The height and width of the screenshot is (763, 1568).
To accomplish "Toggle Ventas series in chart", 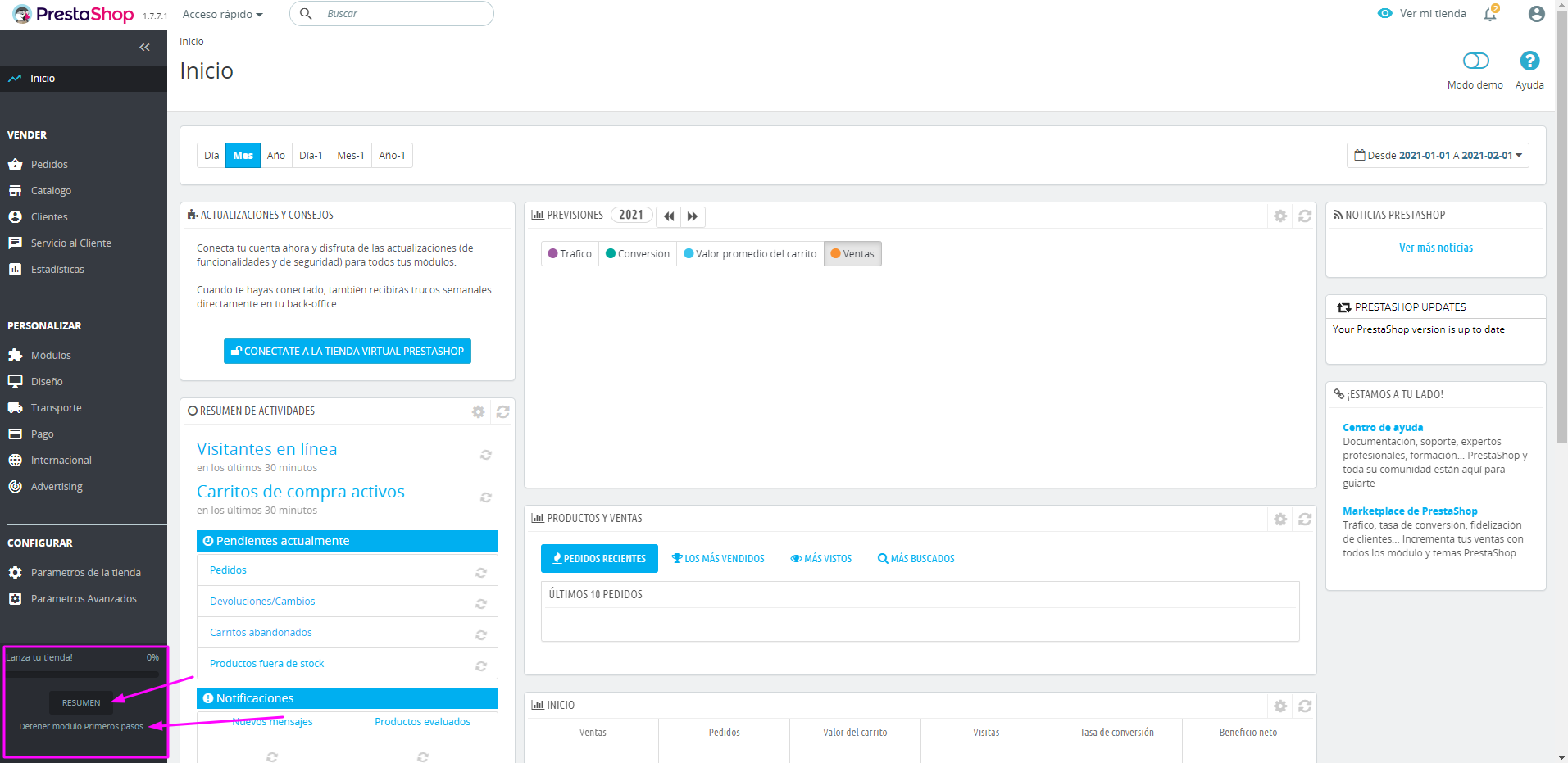I will (852, 254).
